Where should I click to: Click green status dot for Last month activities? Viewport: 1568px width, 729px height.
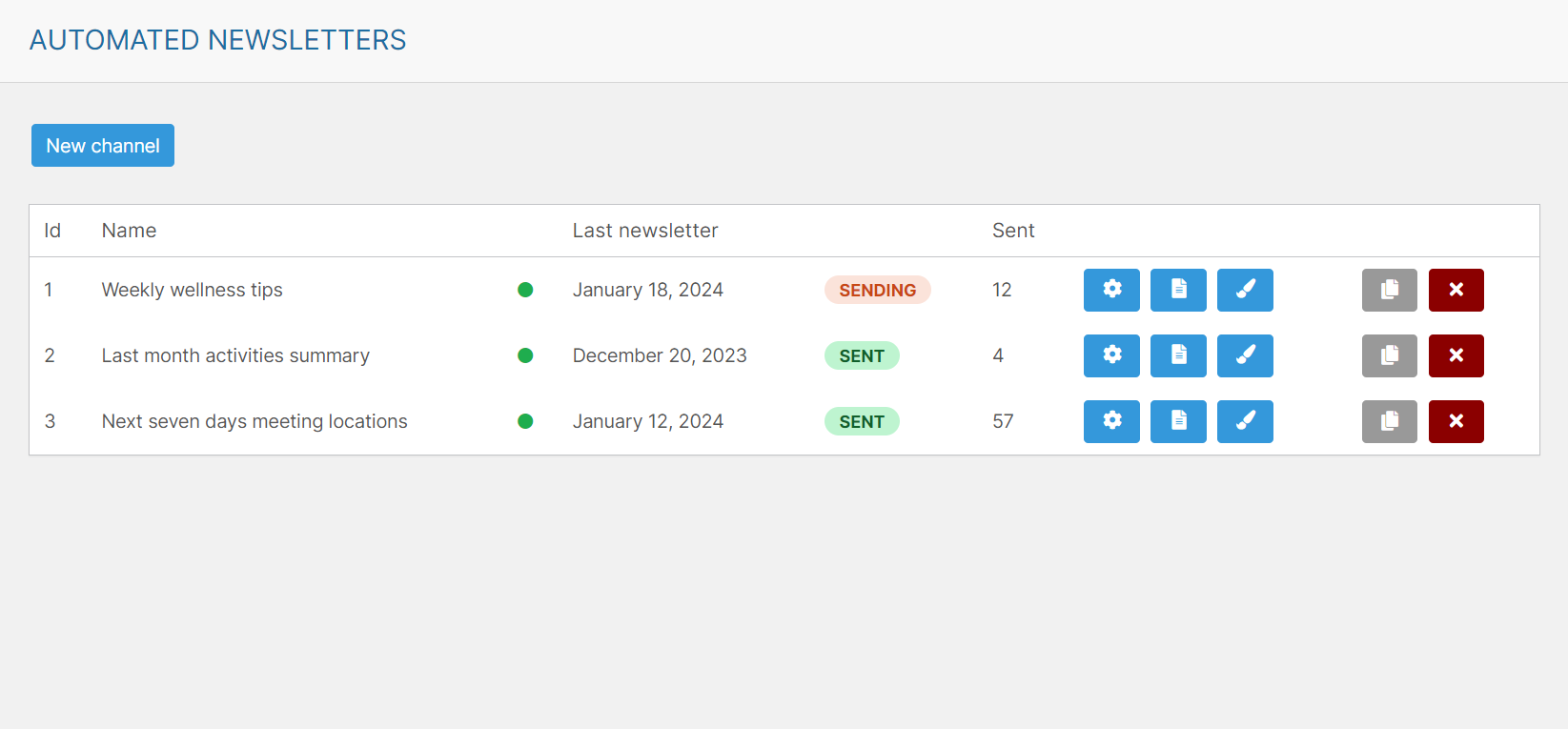525,355
